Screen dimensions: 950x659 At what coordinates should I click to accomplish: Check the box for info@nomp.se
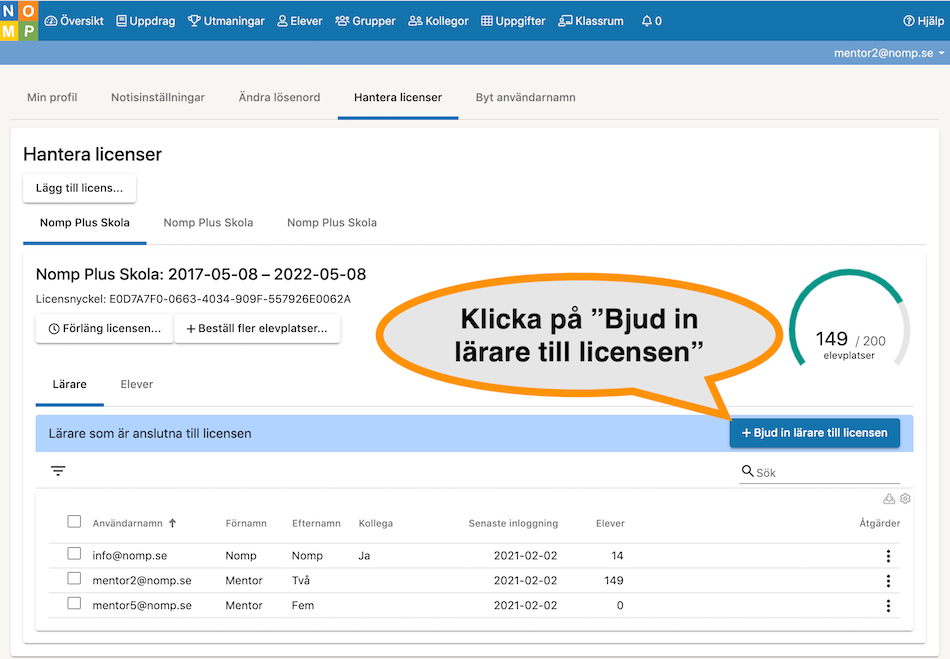[74, 554]
